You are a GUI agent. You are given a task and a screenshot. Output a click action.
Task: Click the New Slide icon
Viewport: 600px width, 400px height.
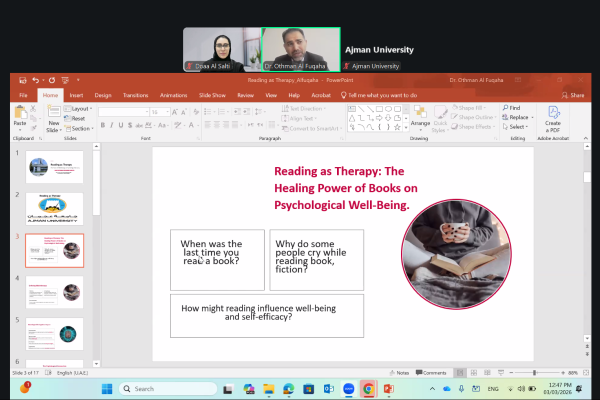coord(54,111)
